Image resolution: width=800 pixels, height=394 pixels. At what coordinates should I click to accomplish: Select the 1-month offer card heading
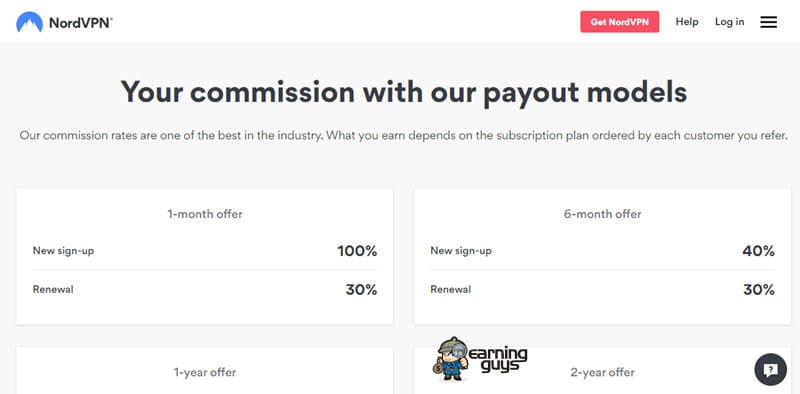pyautogui.click(x=205, y=214)
